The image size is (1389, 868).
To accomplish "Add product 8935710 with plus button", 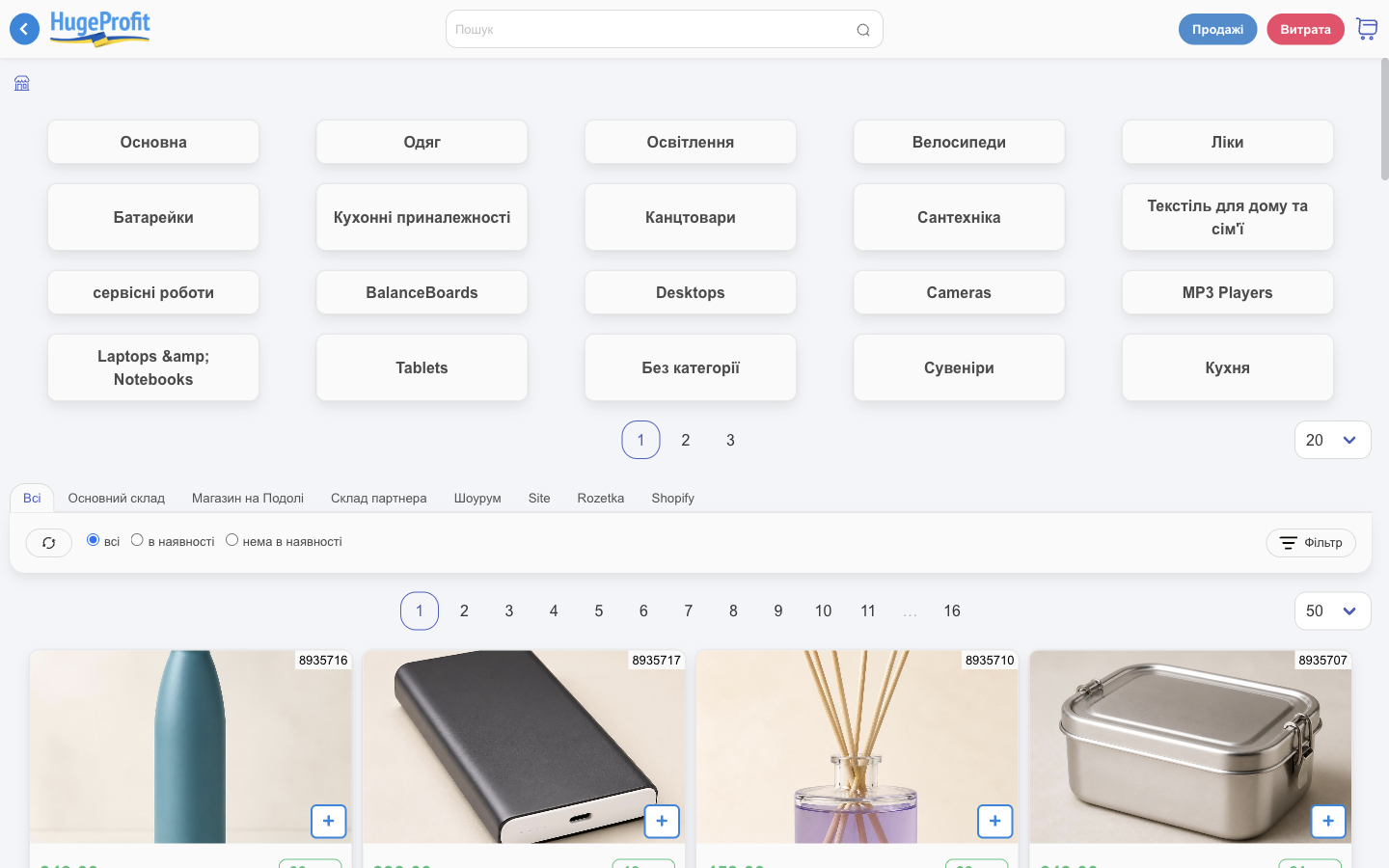I will pyautogui.click(x=995, y=821).
